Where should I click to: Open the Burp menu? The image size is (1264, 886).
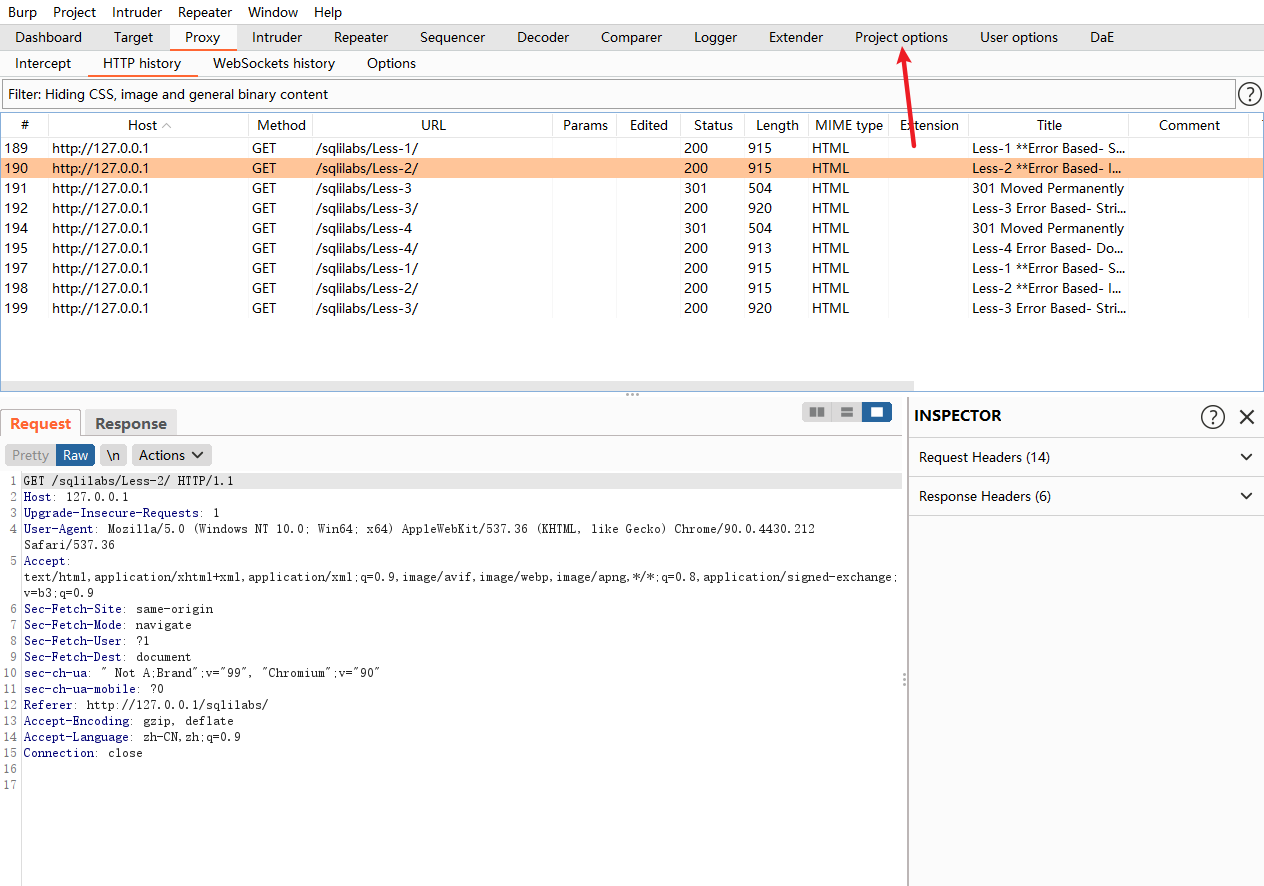22,12
